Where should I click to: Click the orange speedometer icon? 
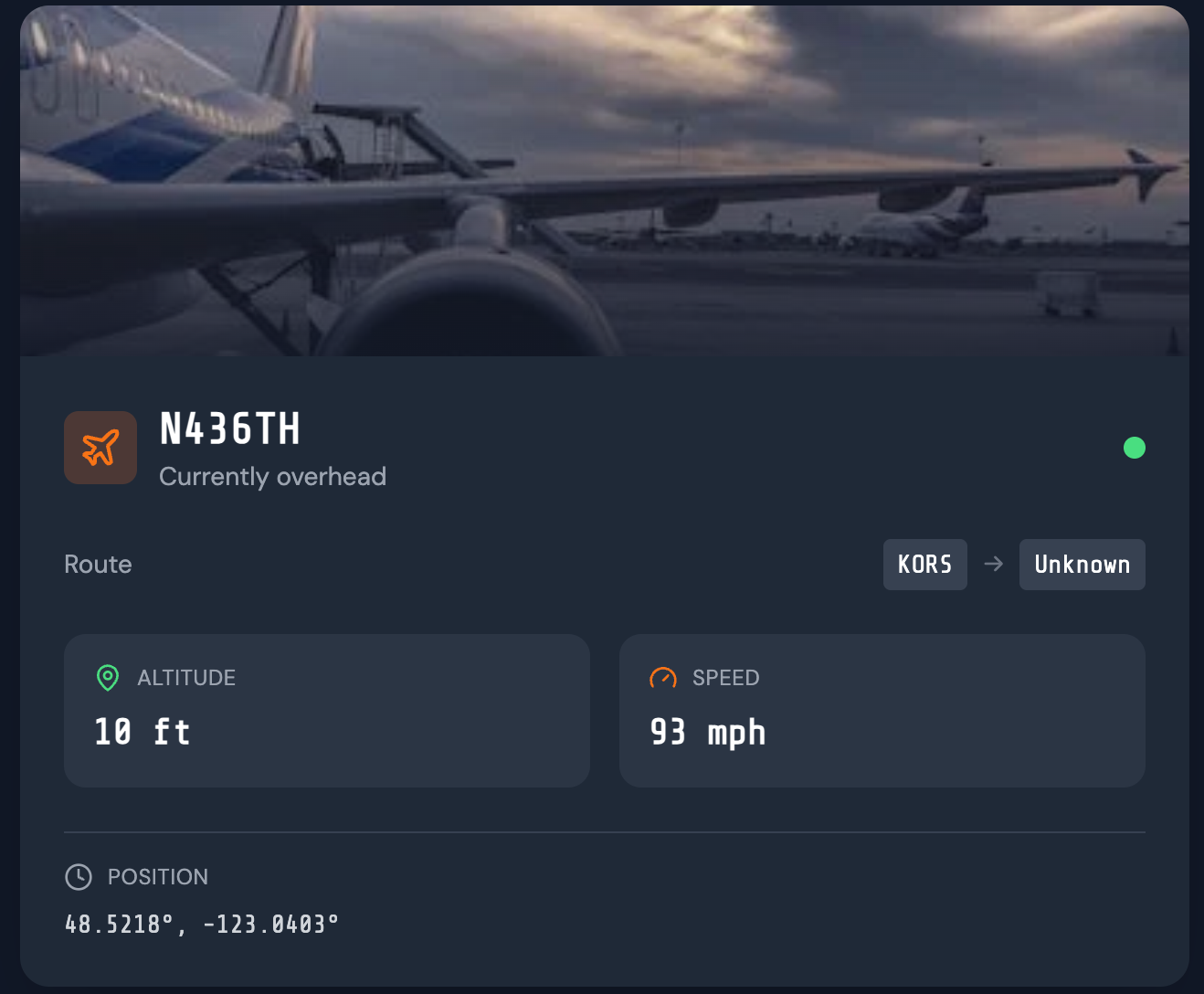(663, 678)
